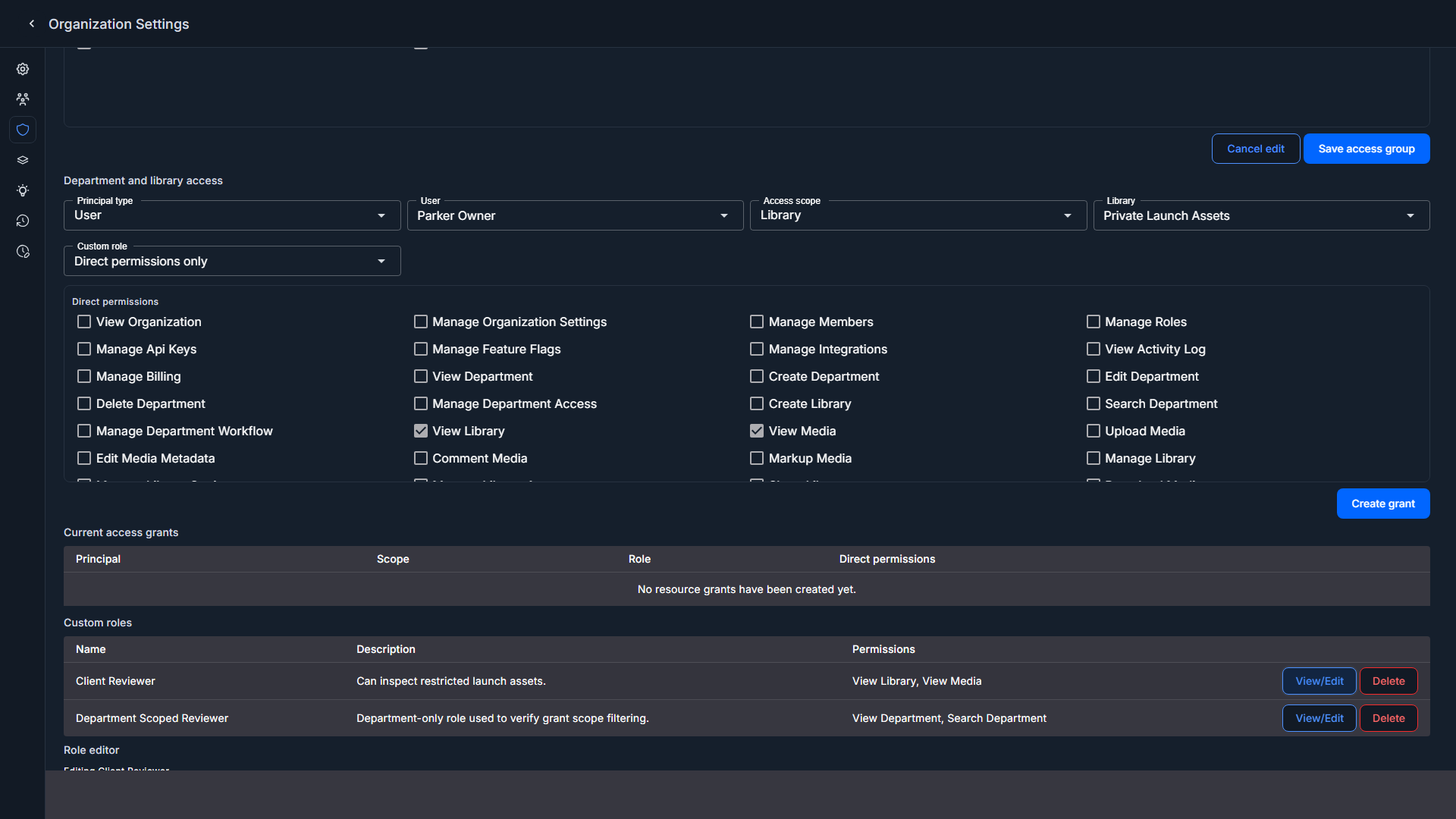This screenshot has height=819, width=1456.
Task: Click 'Can inspect restricted launch assets.' description
Action: (x=451, y=681)
